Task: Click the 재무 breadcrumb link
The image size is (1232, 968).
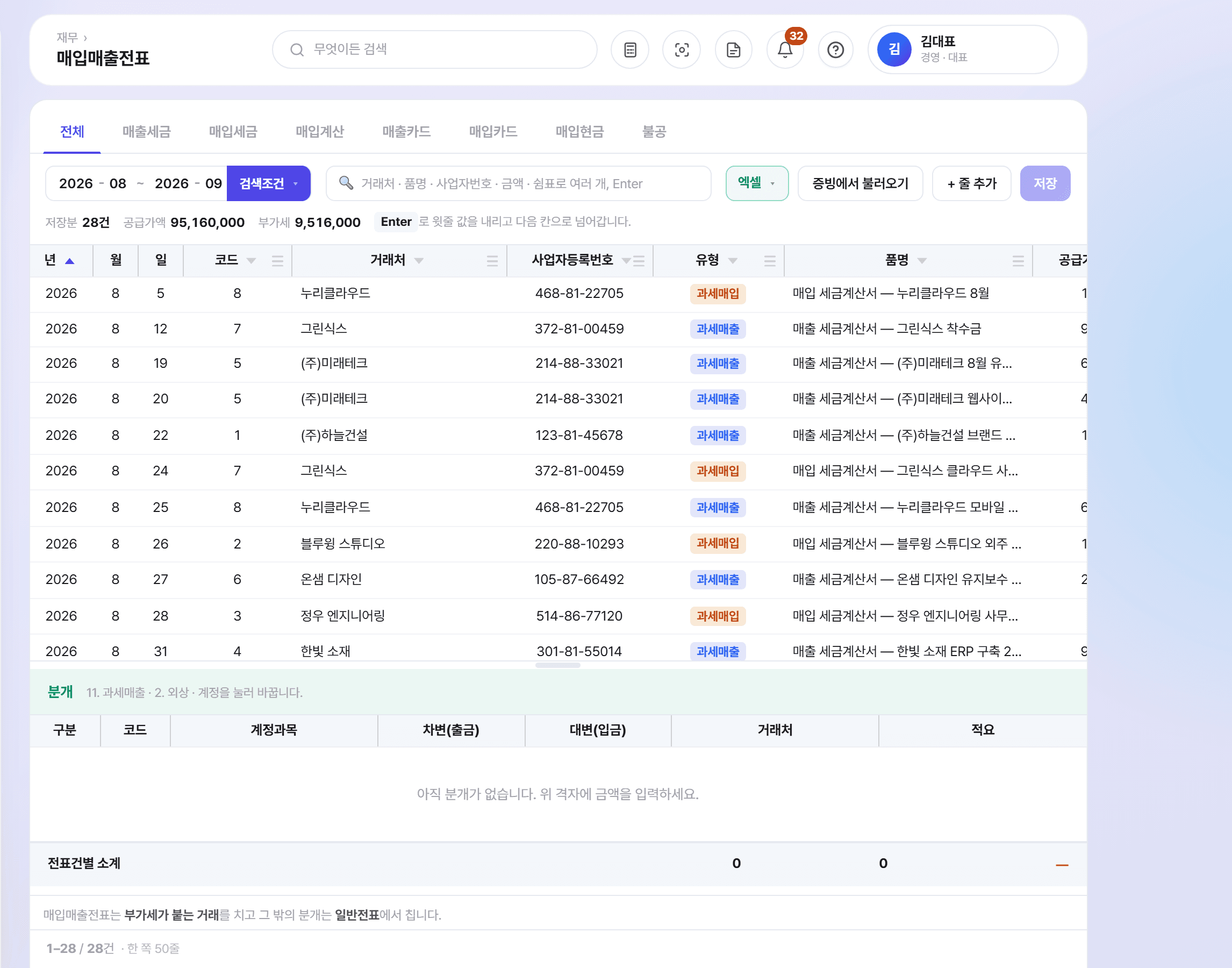Action: point(67,38)
